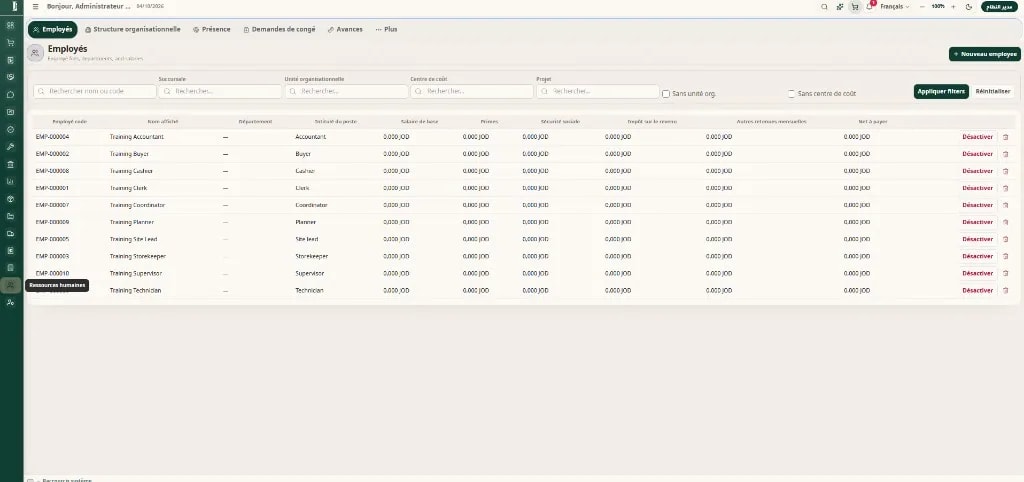Open the hamburger menu in the top bar
The width and height of the screenshot is (1024, 482).
click(x=35, y=7)
